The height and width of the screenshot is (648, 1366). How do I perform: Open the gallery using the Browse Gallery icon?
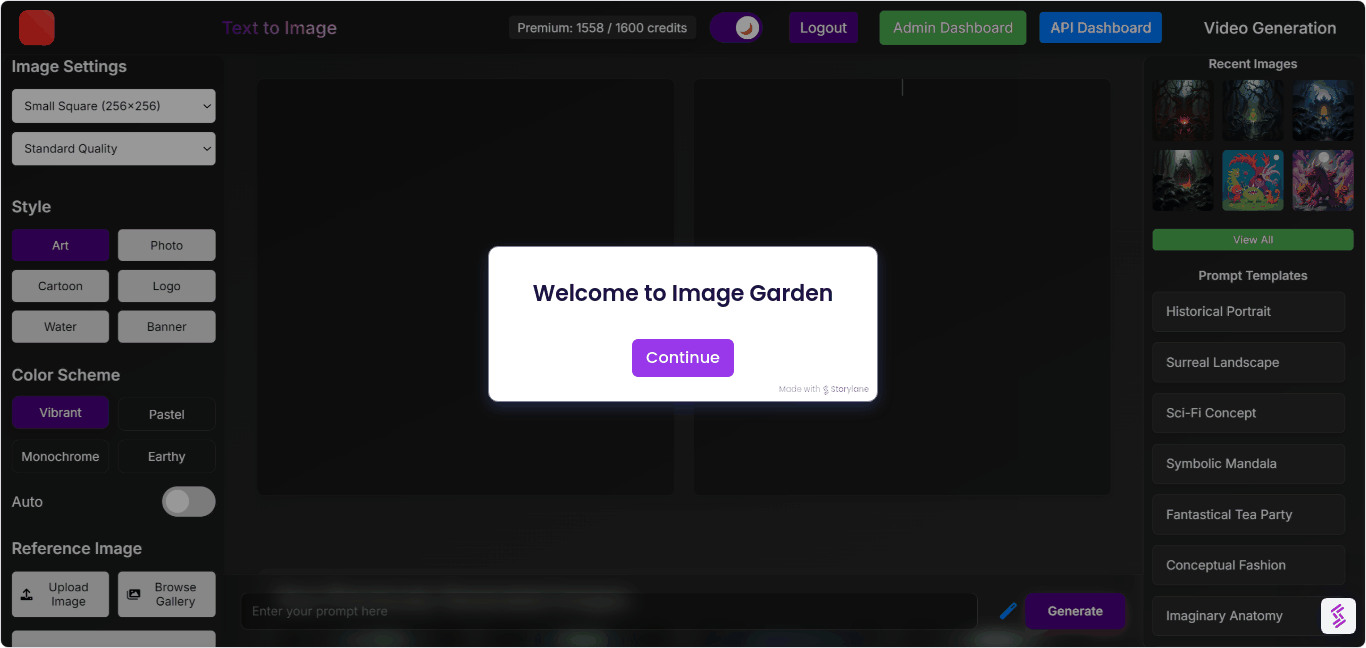[x=133, y=594]
